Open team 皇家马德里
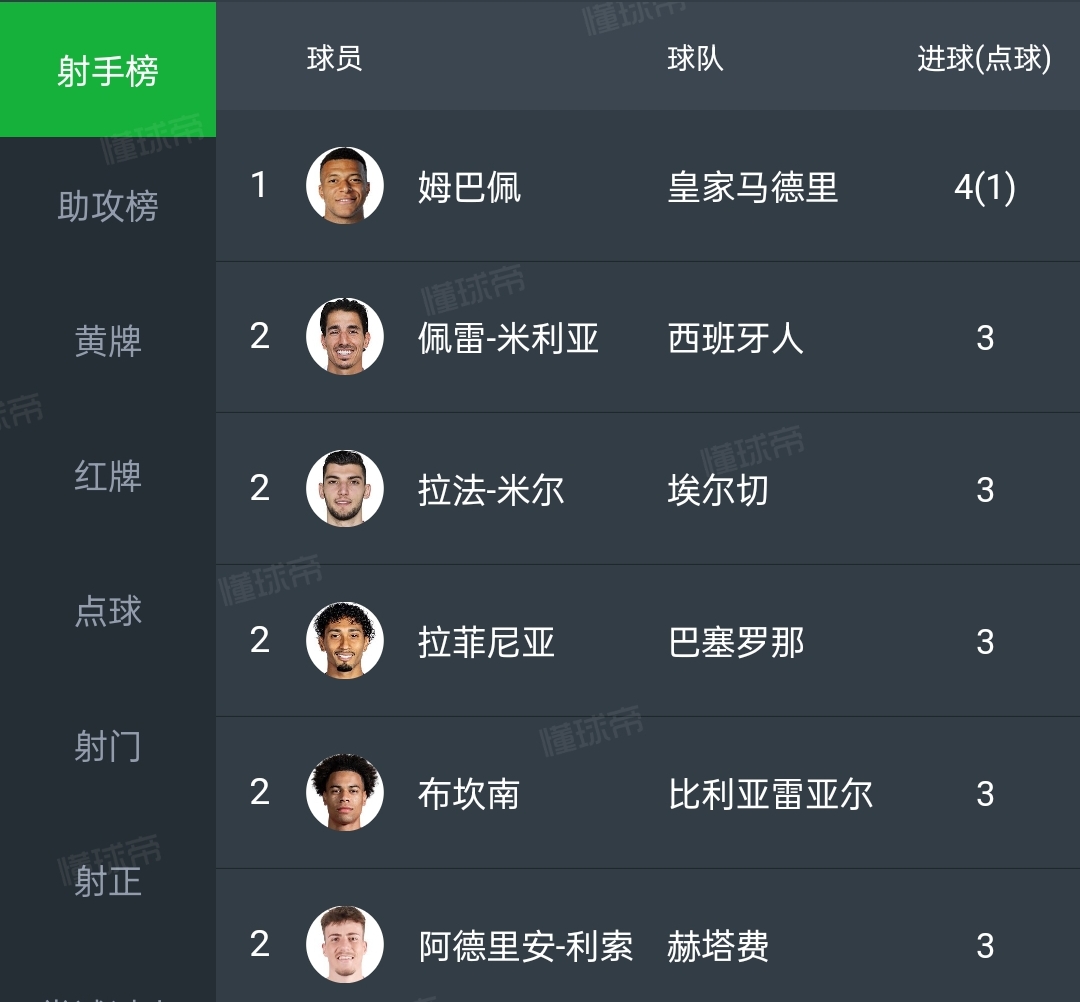The image size is (1080, 1002). [752, 187]
